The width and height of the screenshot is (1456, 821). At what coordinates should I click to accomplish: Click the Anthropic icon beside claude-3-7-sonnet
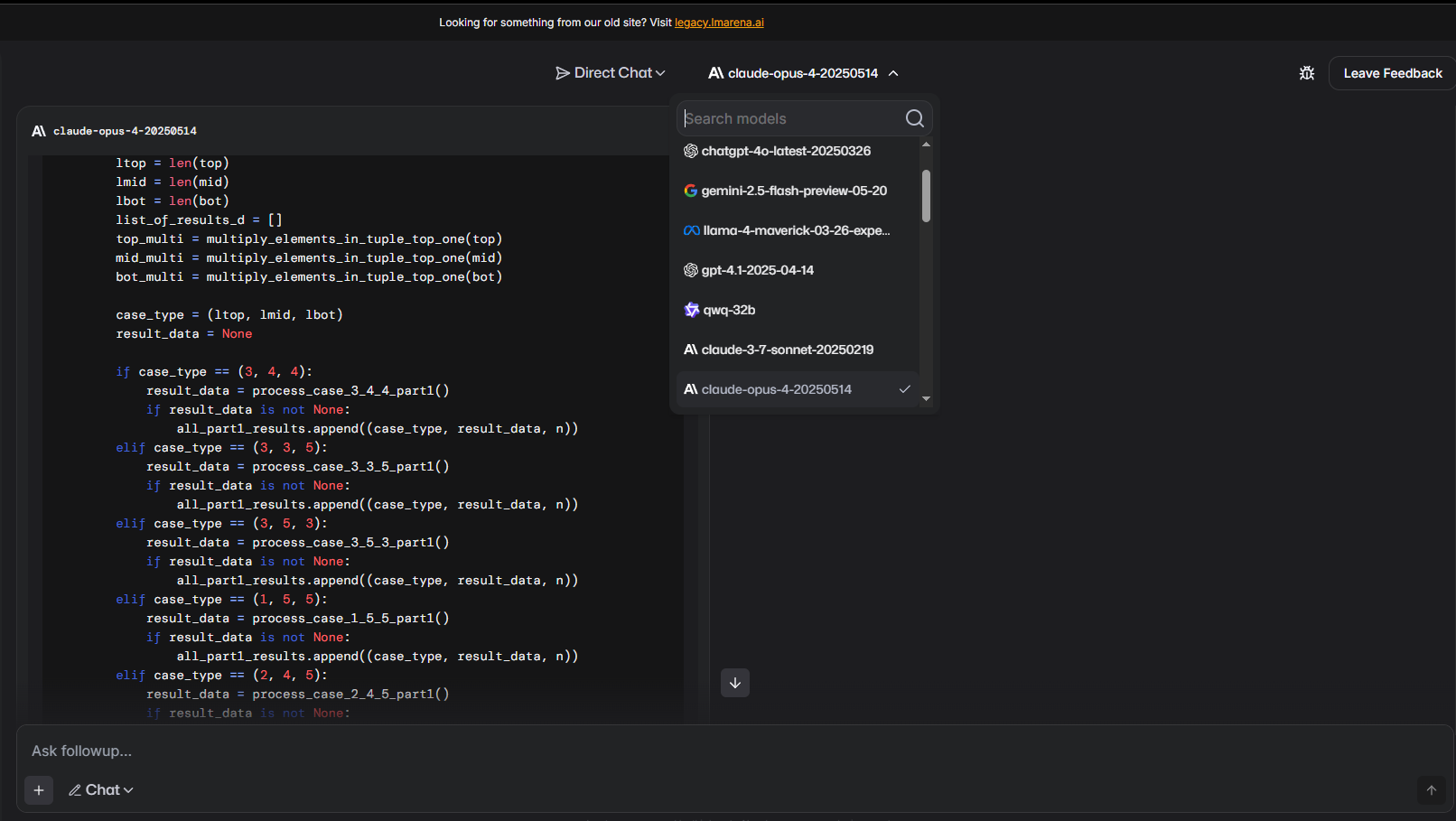tap(691, 350)
